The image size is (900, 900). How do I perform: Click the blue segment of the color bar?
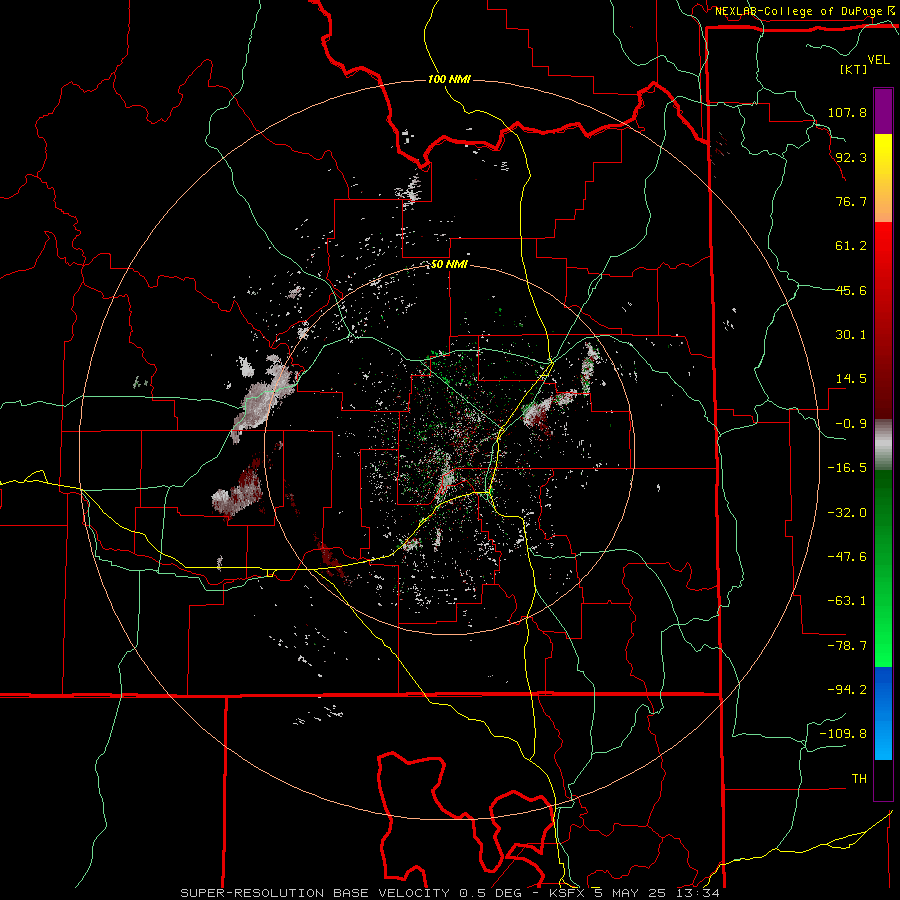883,713
